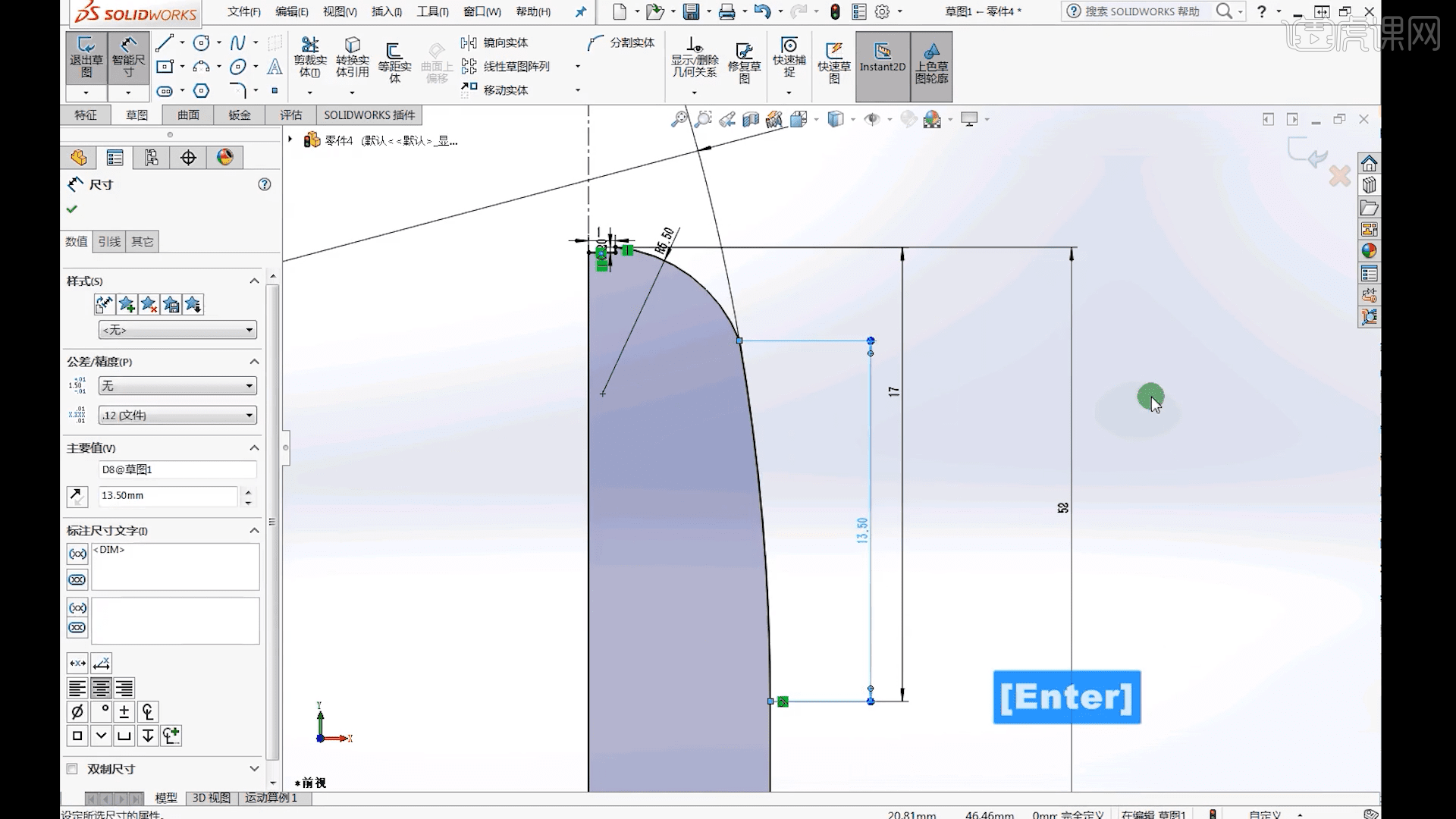Switch to the 其它 (Other) tab
This screenshot has height=819, width=1456.
pyautogui.click(x=143, y=241)
